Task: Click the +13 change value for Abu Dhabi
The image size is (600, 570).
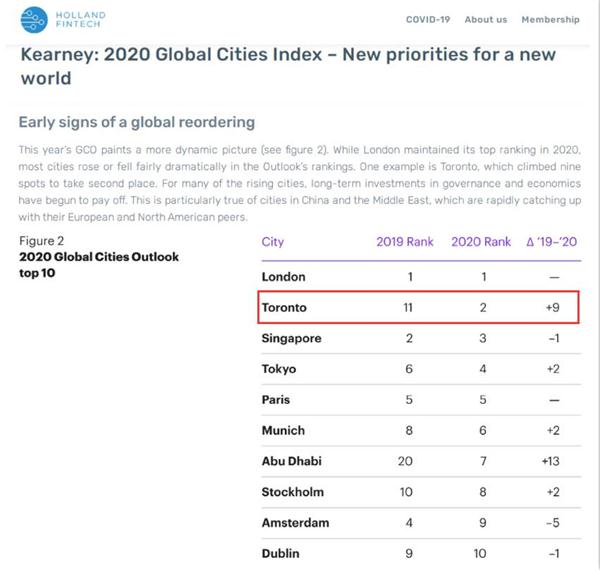Action: coord(552,461)
